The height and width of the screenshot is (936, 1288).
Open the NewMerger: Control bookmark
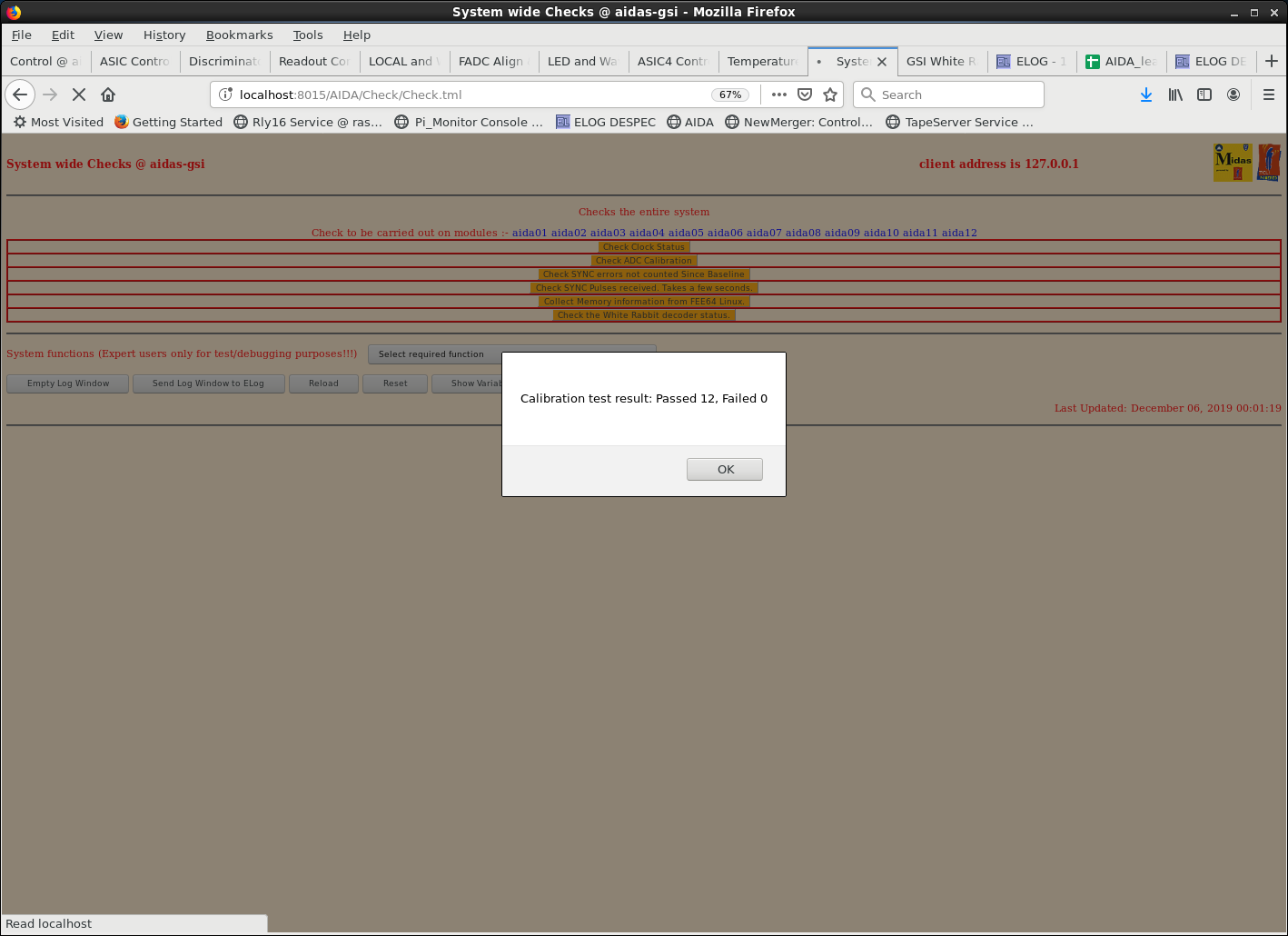(799, 122)
